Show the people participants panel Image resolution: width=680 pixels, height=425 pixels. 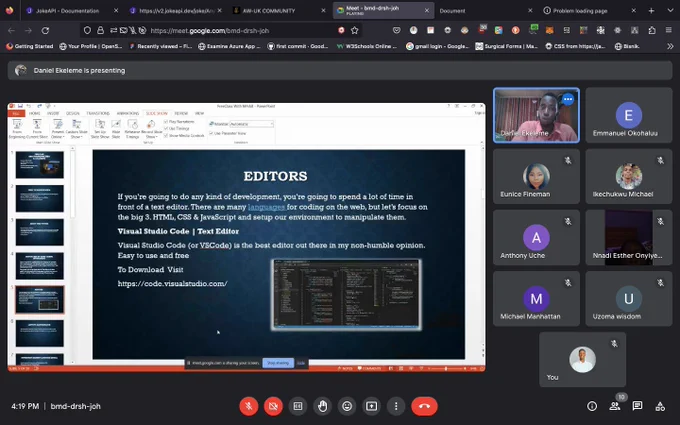coord(615,406)
